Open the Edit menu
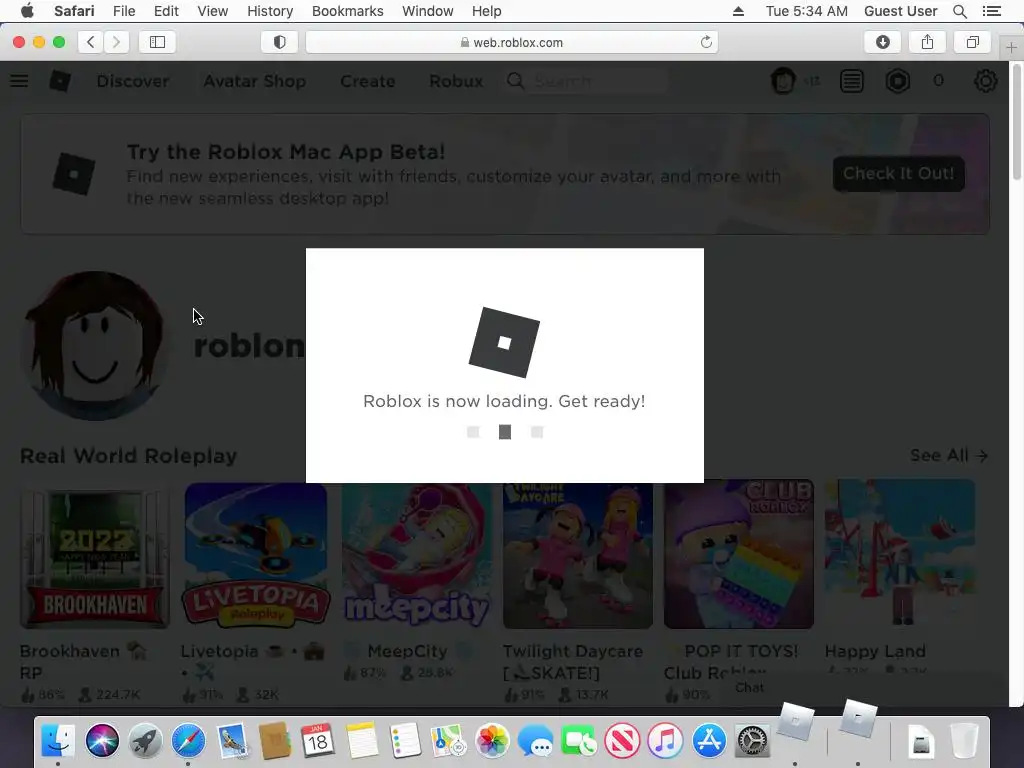1024x768 pixels. coord(166,11)
